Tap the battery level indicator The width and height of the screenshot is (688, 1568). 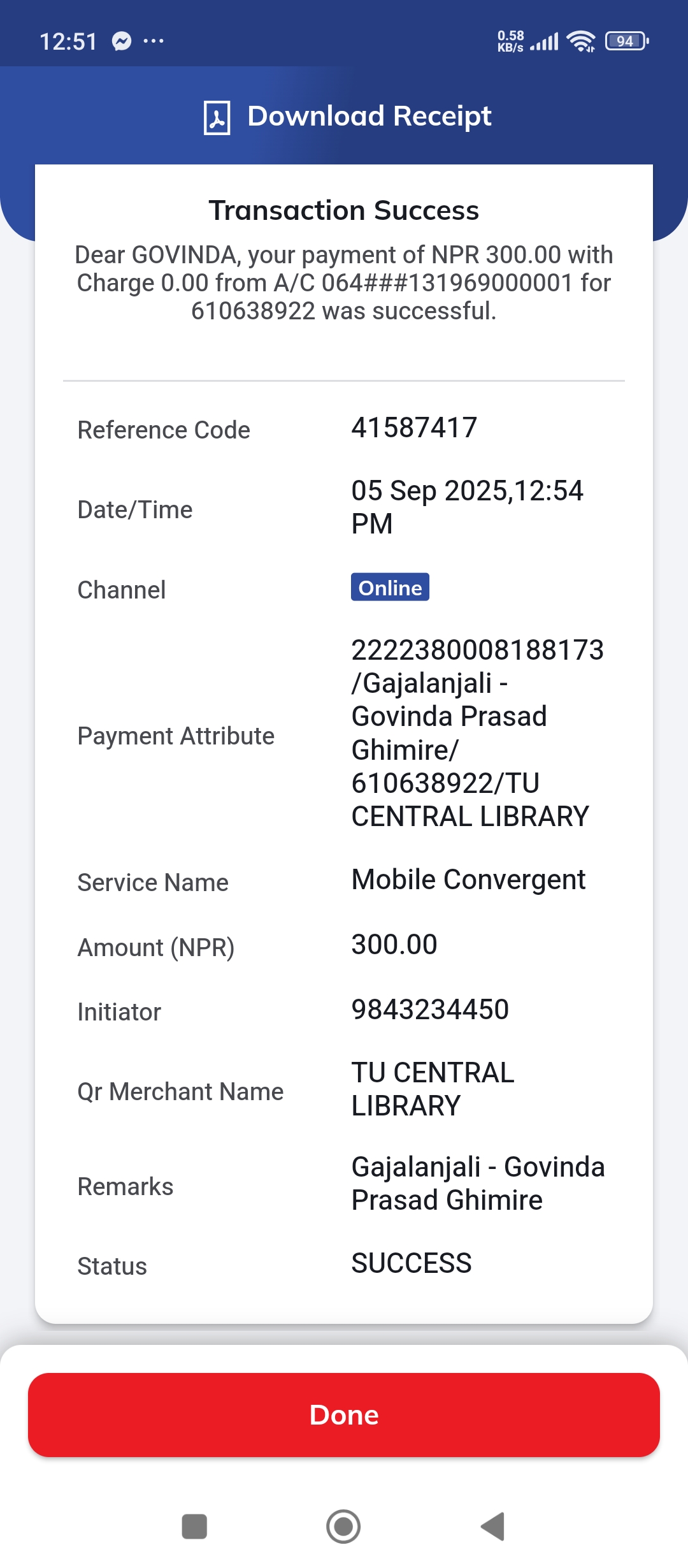[x=626, y=41]
